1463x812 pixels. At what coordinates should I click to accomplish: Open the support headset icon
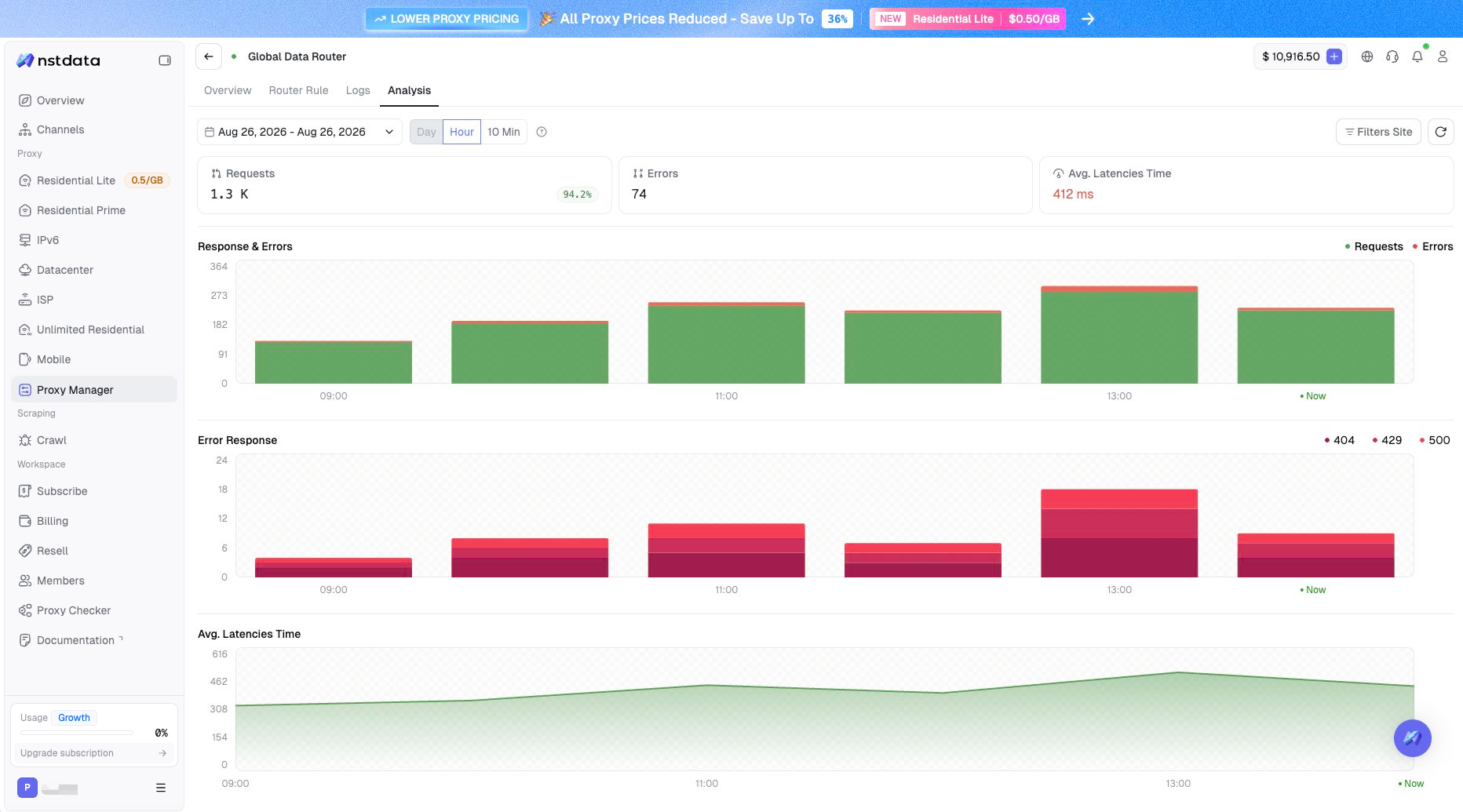point(1392,56)
